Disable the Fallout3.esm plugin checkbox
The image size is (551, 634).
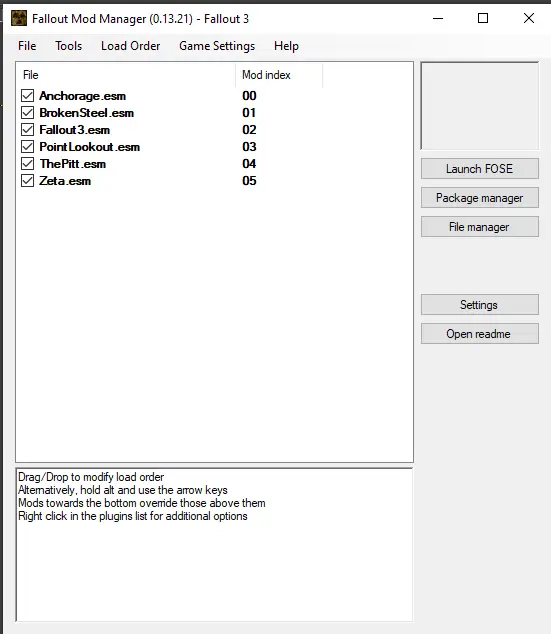coord(27,130)
